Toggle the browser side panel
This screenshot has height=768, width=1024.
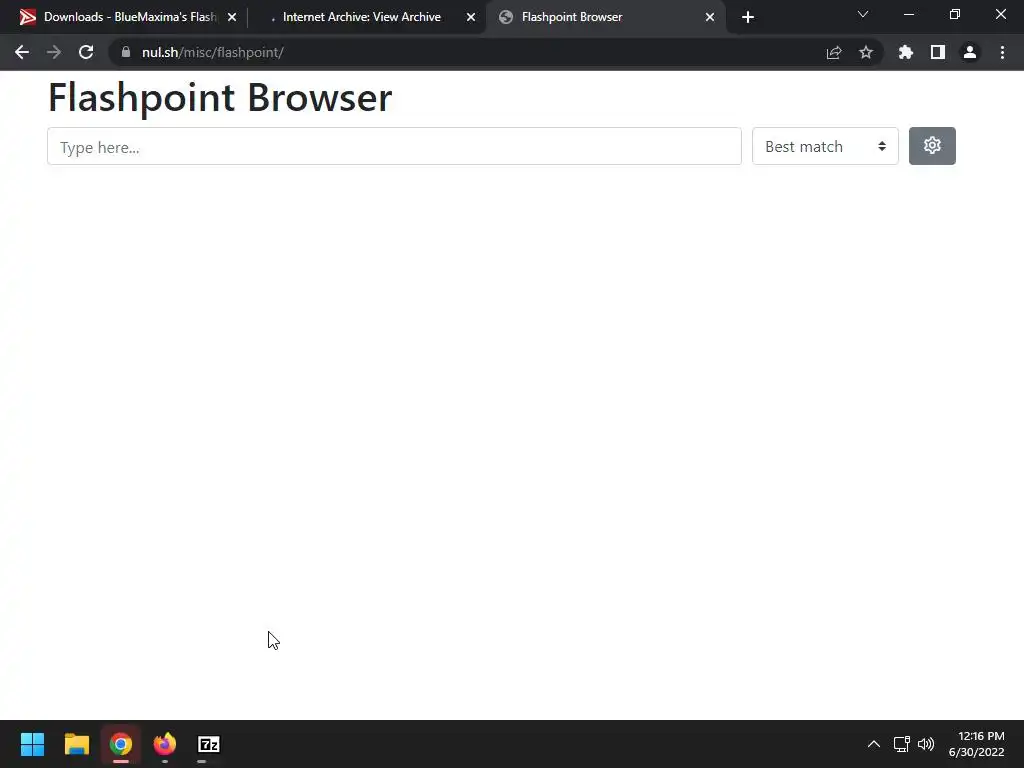pos(938,52)
